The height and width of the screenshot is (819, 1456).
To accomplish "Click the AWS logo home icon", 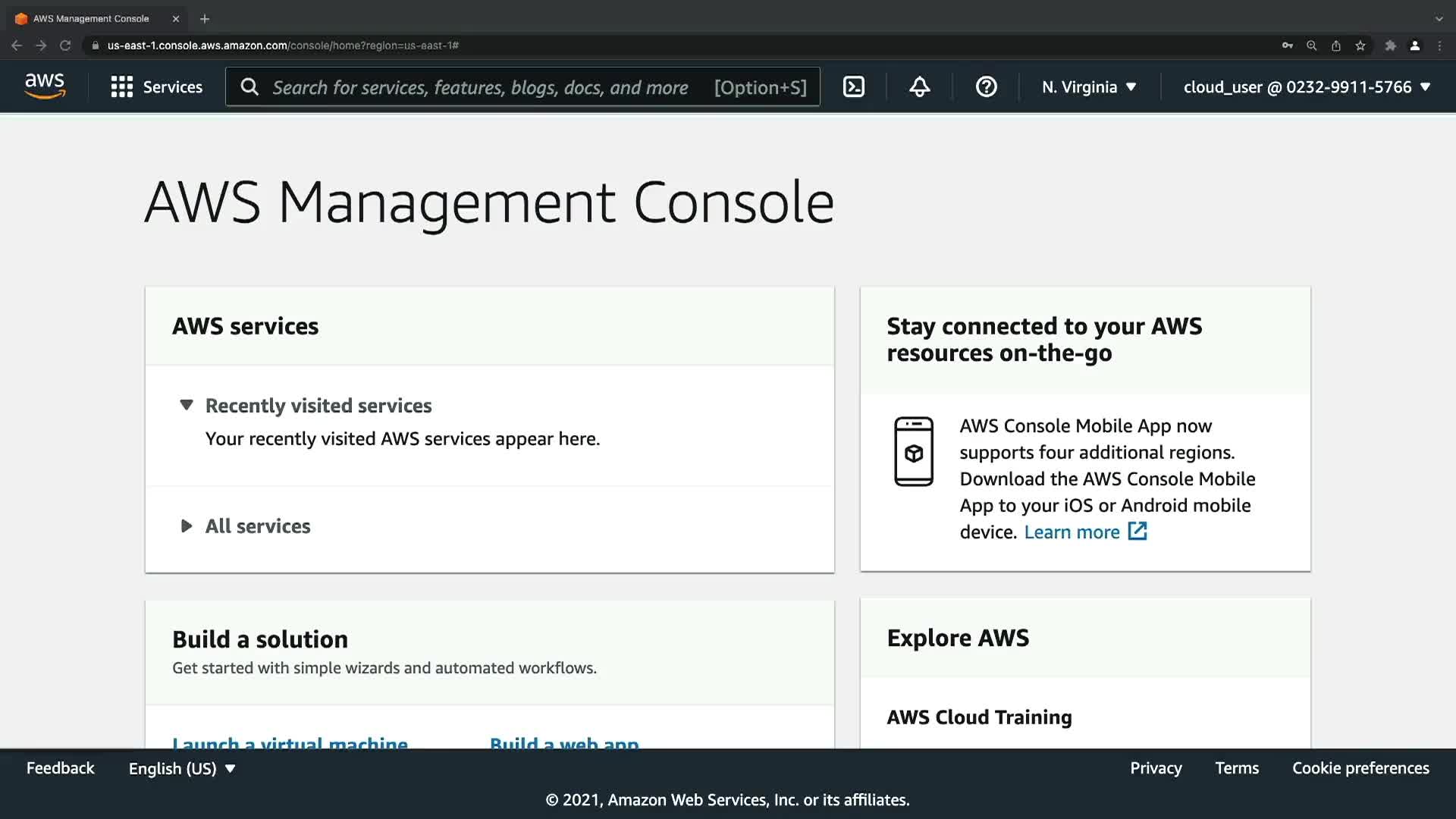I will [45, 86].
